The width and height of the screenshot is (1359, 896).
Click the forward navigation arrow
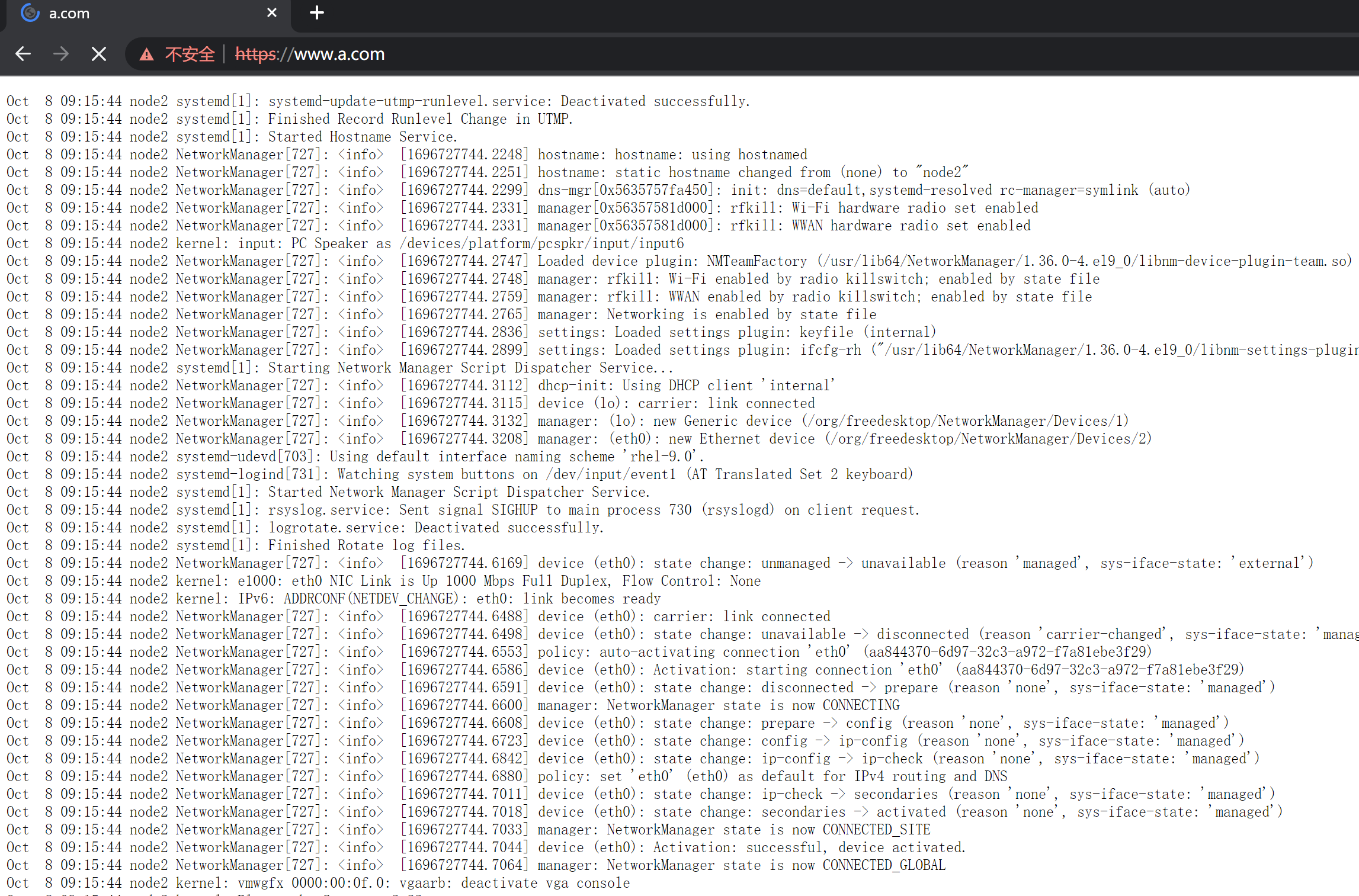pos(61,54)
